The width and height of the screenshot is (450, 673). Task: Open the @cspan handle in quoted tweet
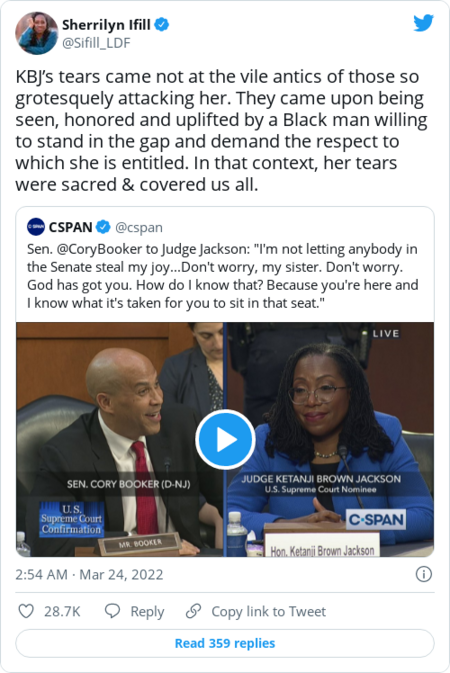pyautogui.click(x=139, y=227)
